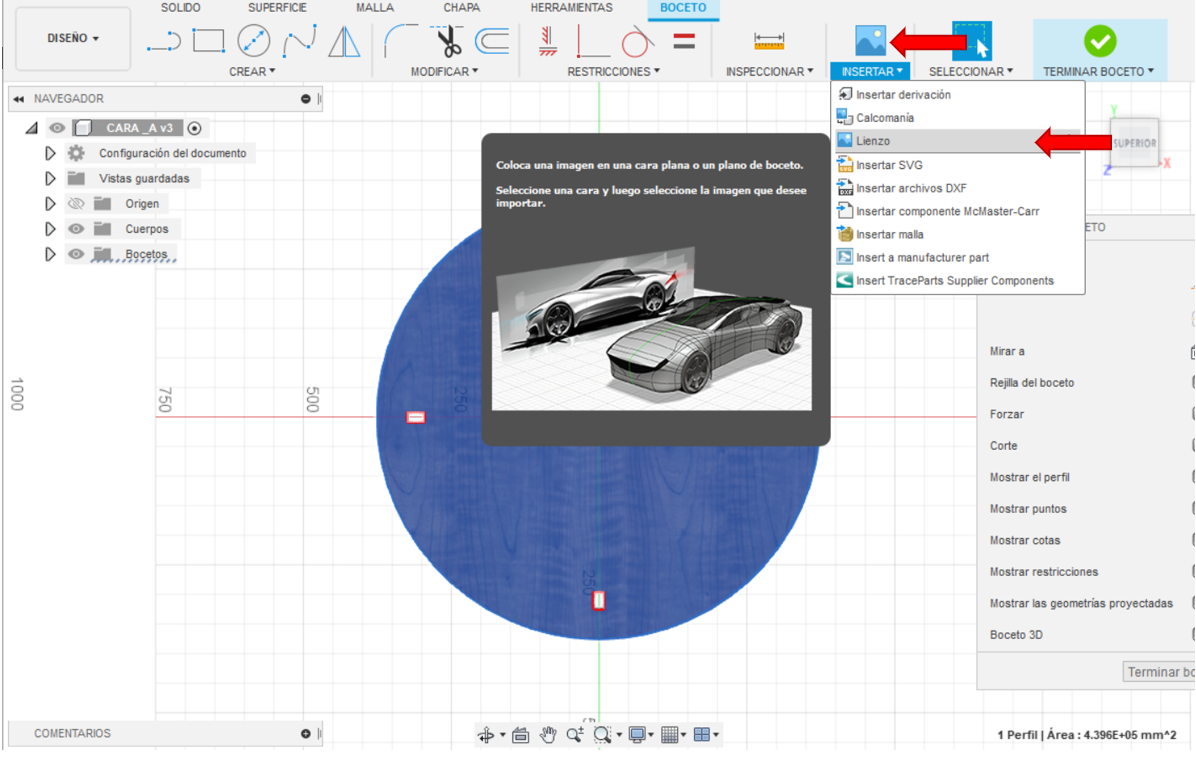1196x757 pixels.
Task: Choose Insertar archivos DXF entry
Action: pos(957,188)
